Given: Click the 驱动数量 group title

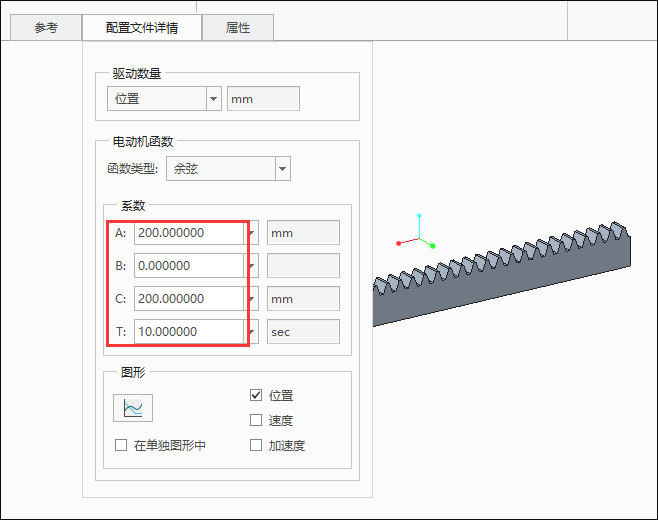Looking at the screenshot, I should [137, 73].
